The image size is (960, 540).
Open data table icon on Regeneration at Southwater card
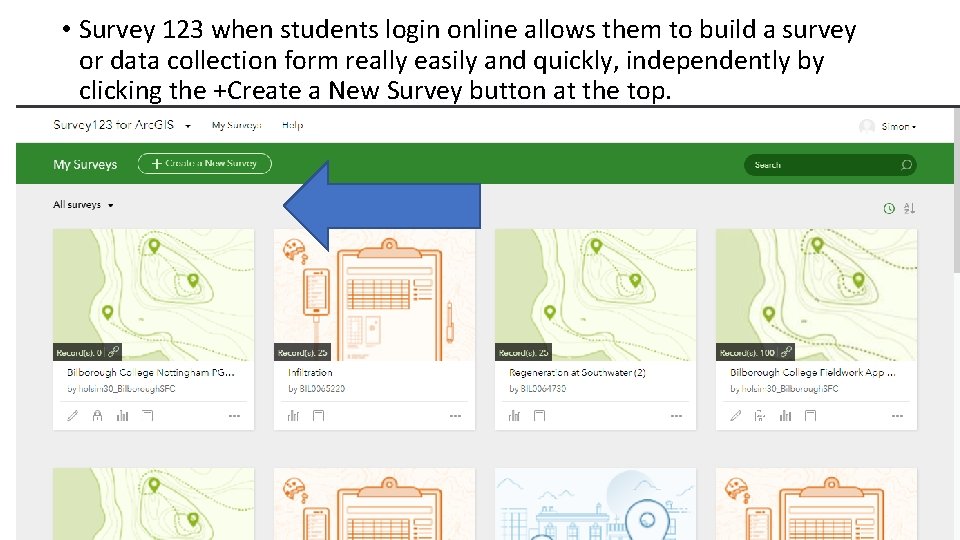click(x=539, y=416)
